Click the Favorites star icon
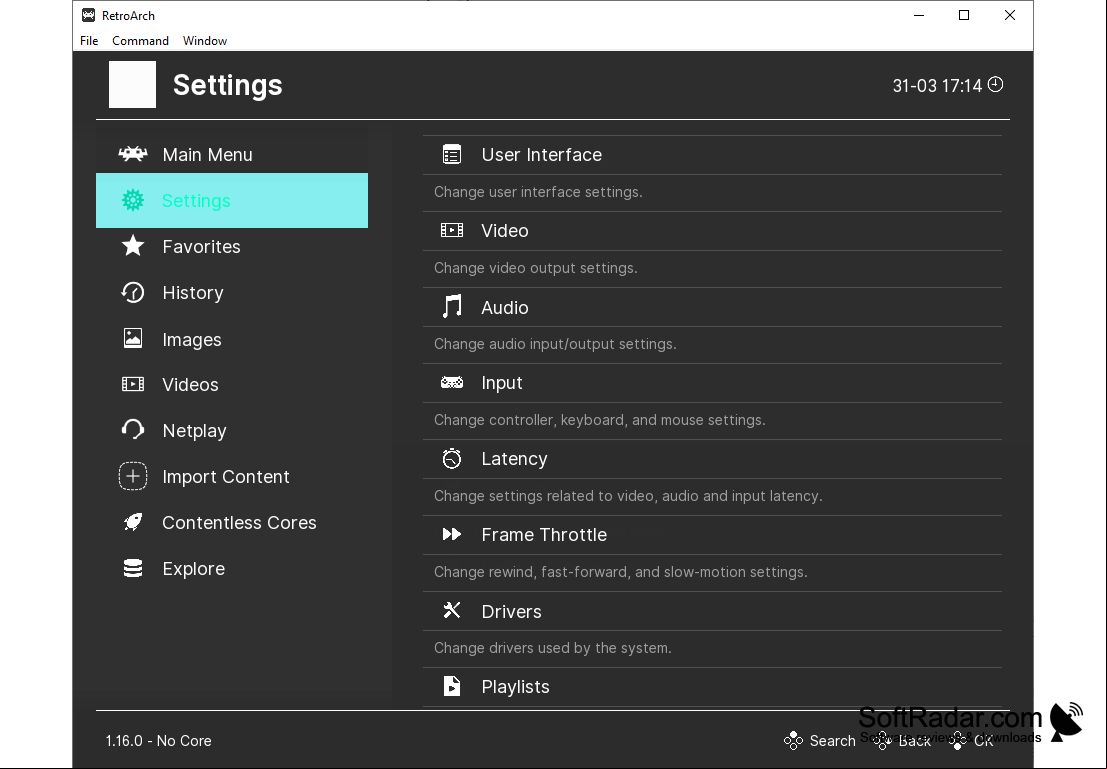1107x769 pixels. (x=133, y=246)
